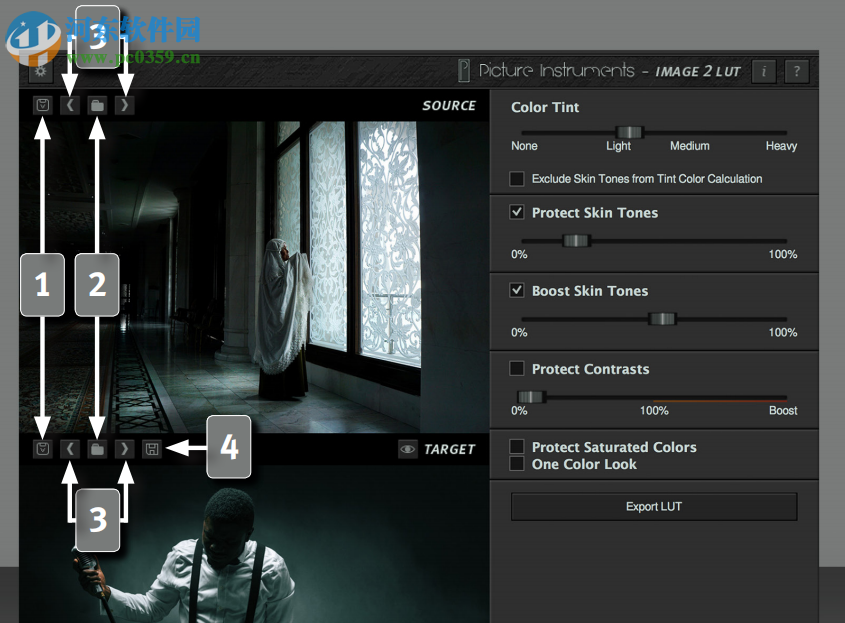Enable Protect Contrasts
Screen dimensions: 845x623
[516, 369]
